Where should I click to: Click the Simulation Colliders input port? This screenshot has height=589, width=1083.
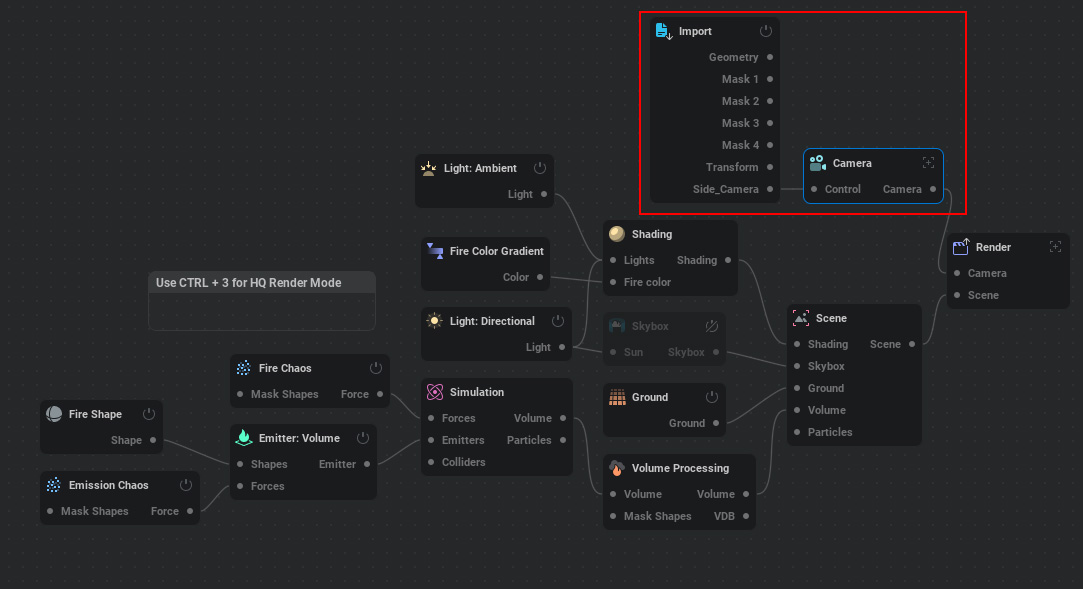(431, 462)
